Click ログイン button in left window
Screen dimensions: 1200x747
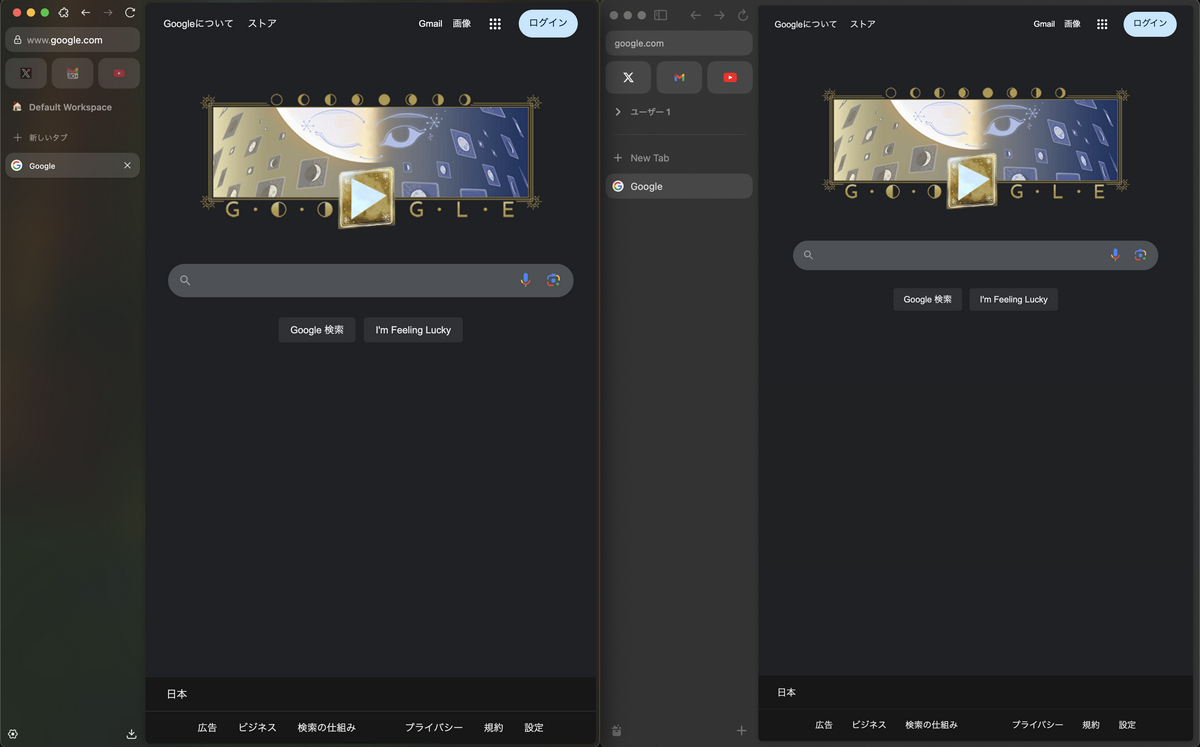pos(548,23)
